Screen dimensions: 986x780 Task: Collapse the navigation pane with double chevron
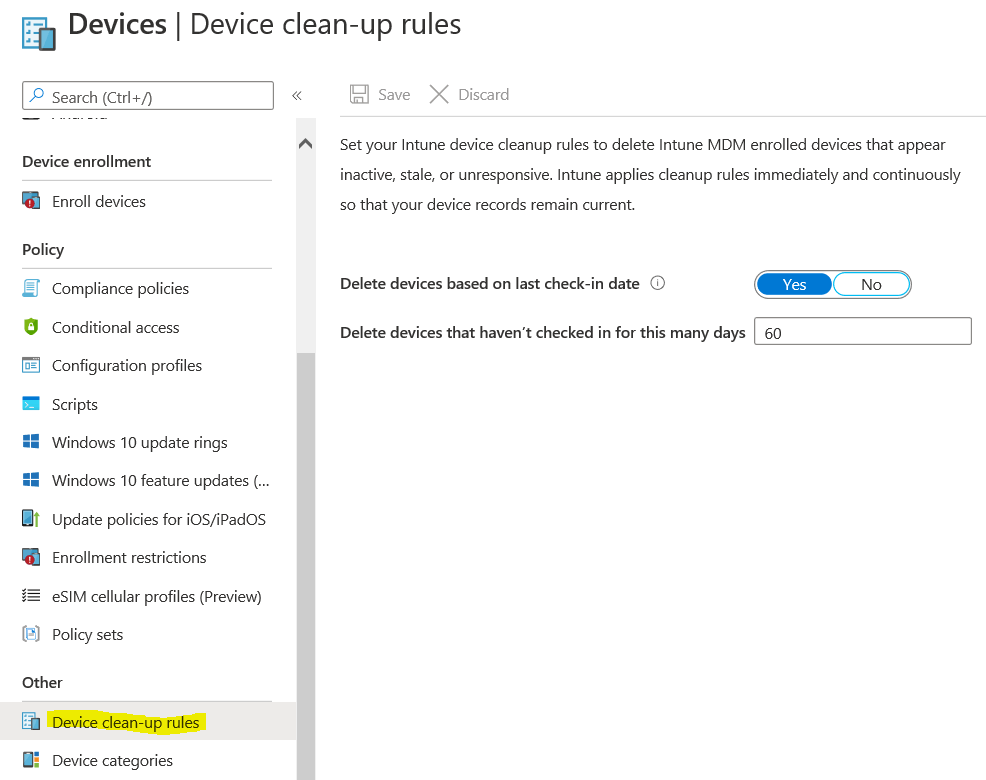(296, 95)
